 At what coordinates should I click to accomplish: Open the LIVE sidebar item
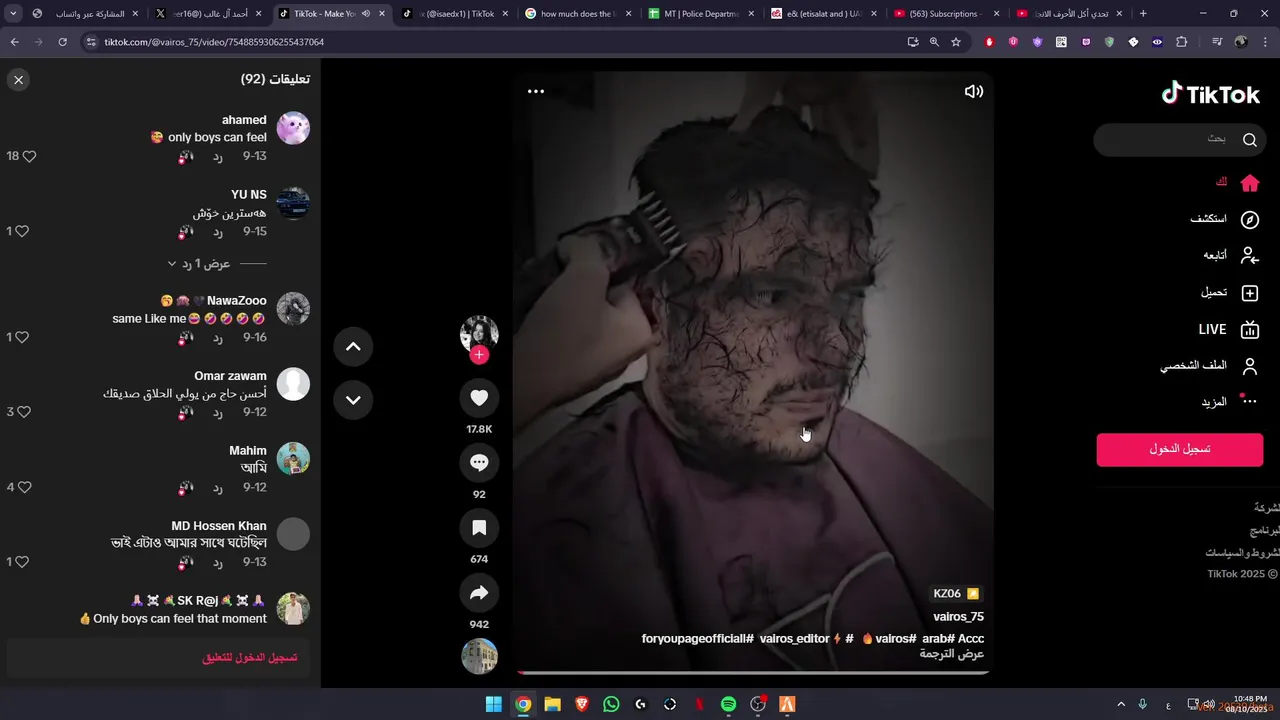coord(1229,330)
